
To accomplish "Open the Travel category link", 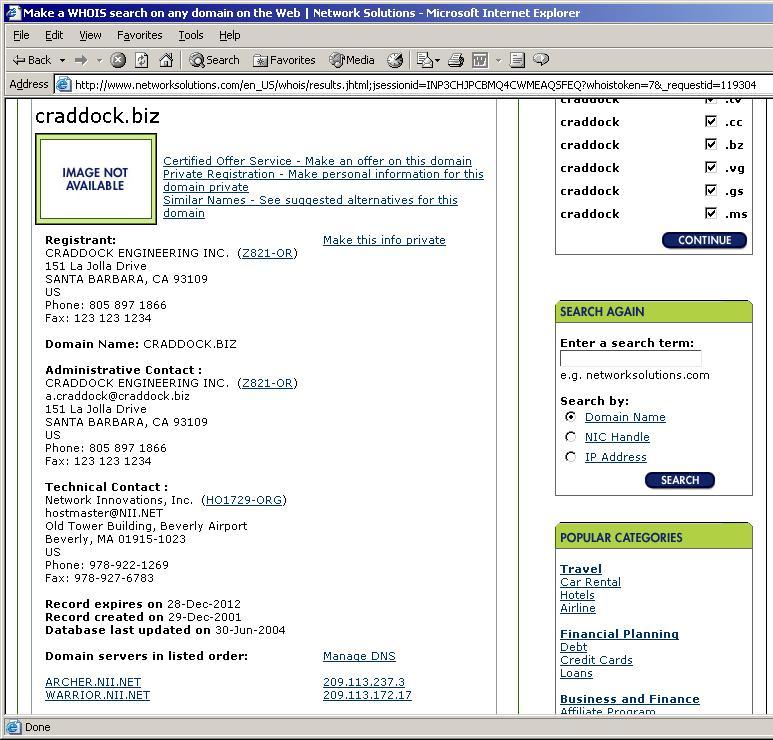I will coord(581,569).
